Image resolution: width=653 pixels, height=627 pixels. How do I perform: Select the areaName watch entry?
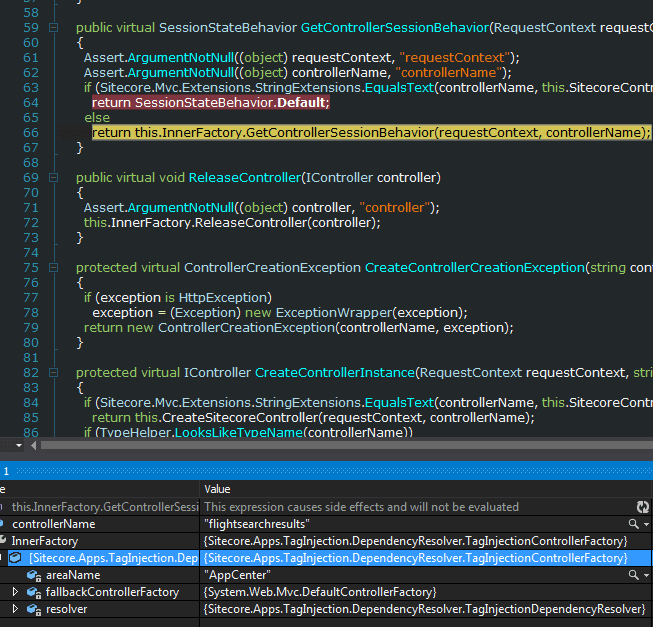click(x=73, y=575)
